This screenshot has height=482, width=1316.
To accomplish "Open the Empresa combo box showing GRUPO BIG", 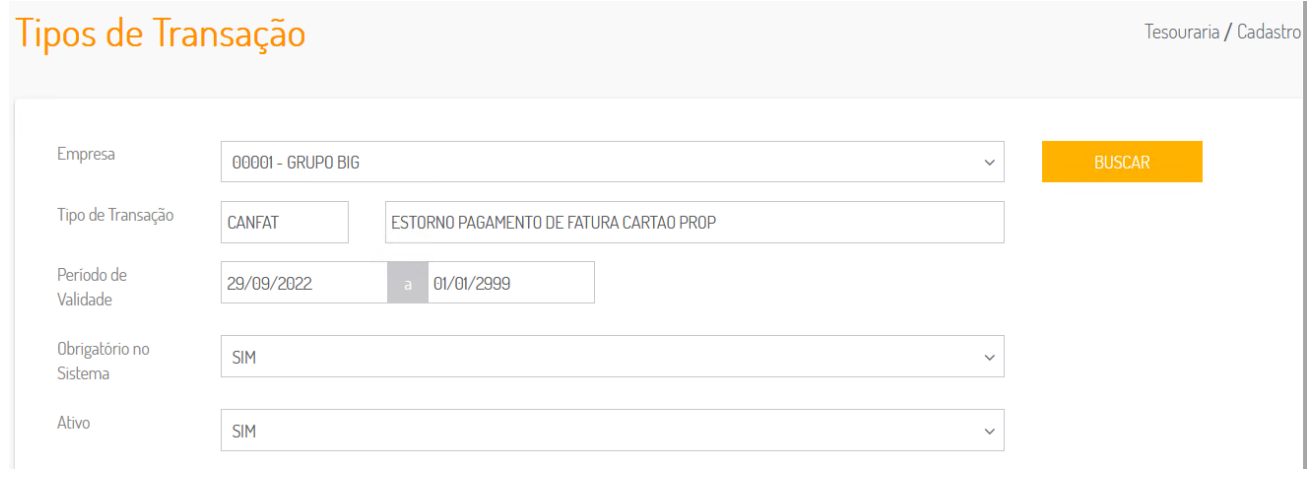I will (600, 162).
